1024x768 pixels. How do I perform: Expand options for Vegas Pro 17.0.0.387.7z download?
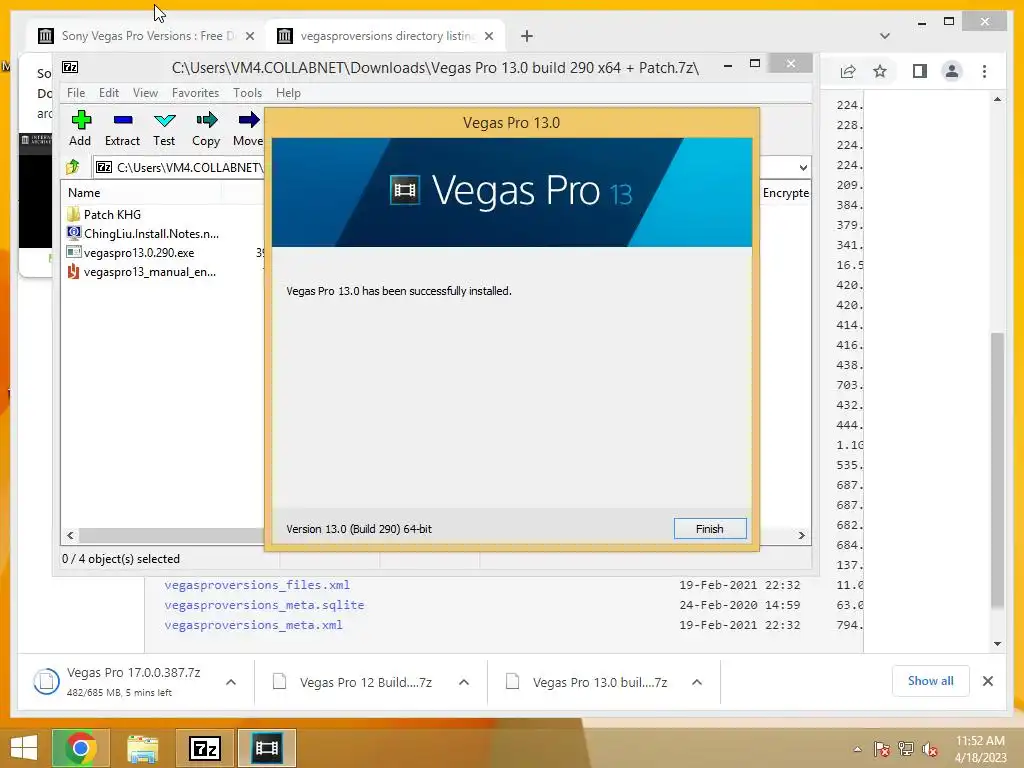(x=231, y=682)
